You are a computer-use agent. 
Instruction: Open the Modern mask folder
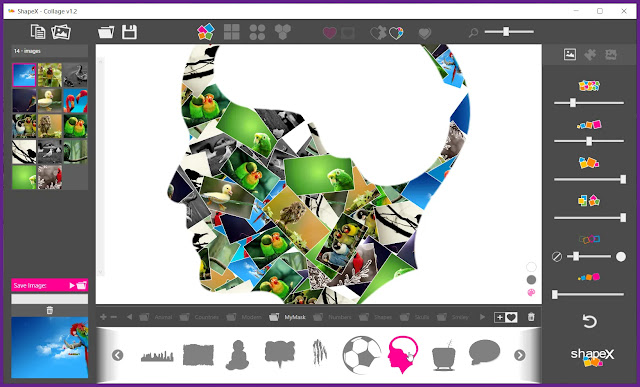[244, 317]
